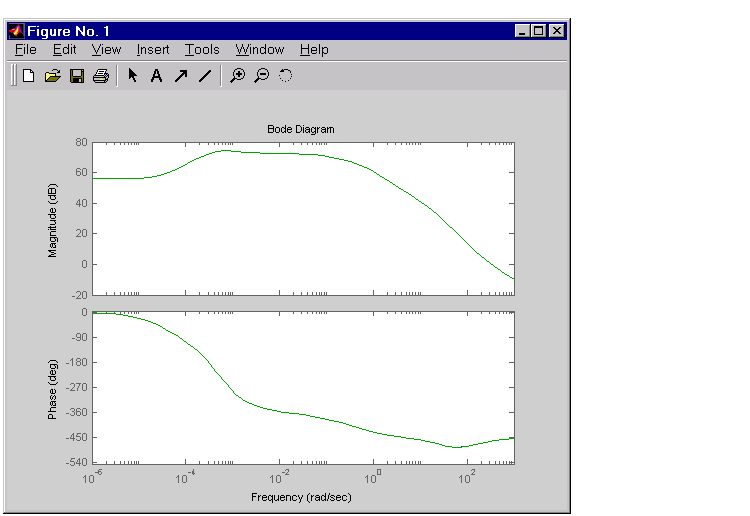This screenshot has width=750, height=516.
Task: Select the Add Line tool
Action: pyautogui.click(x=205, y=75)
